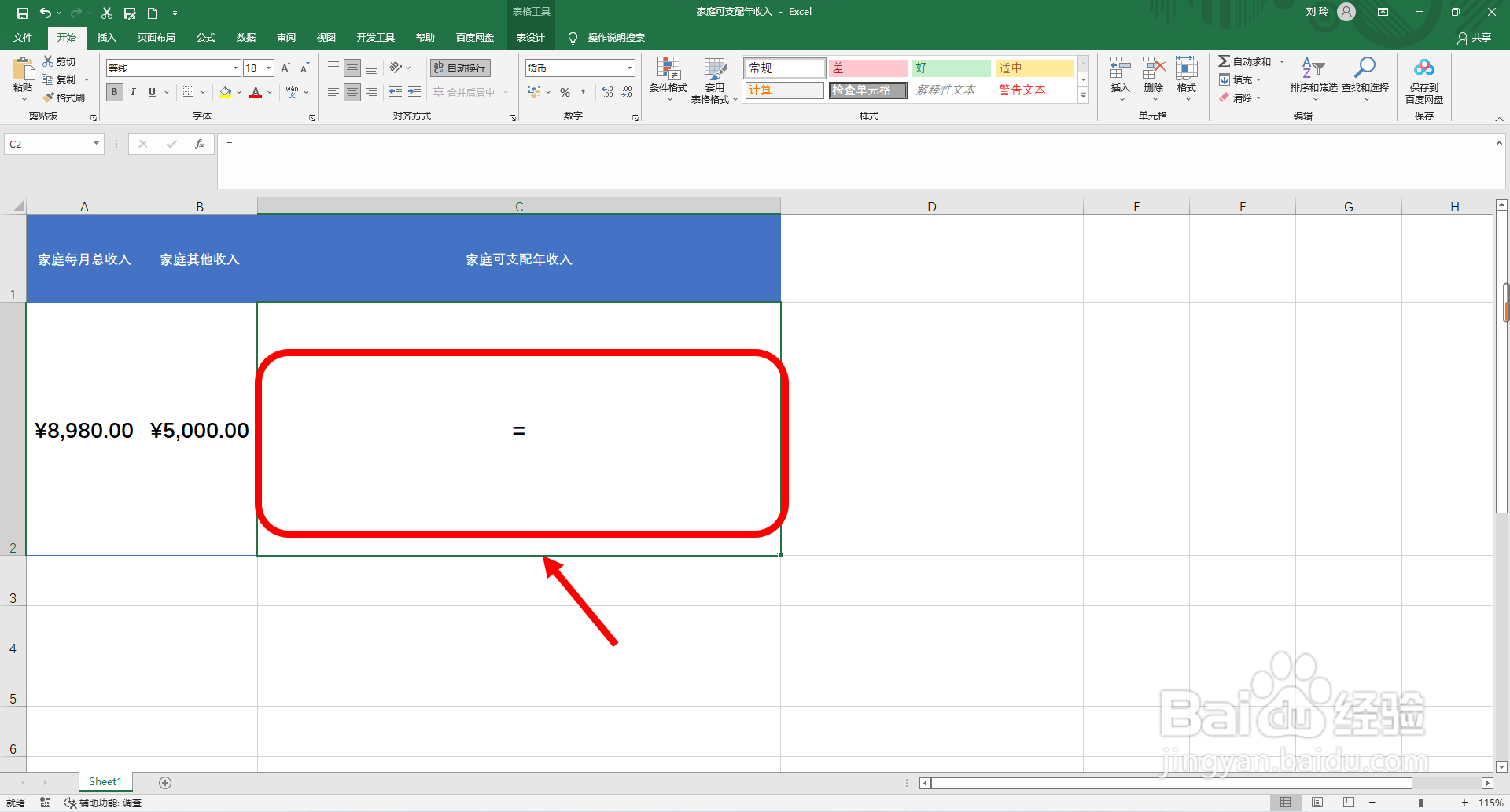
Task: Increase font size with the larger A icon
Action: [x=285, y=68]
